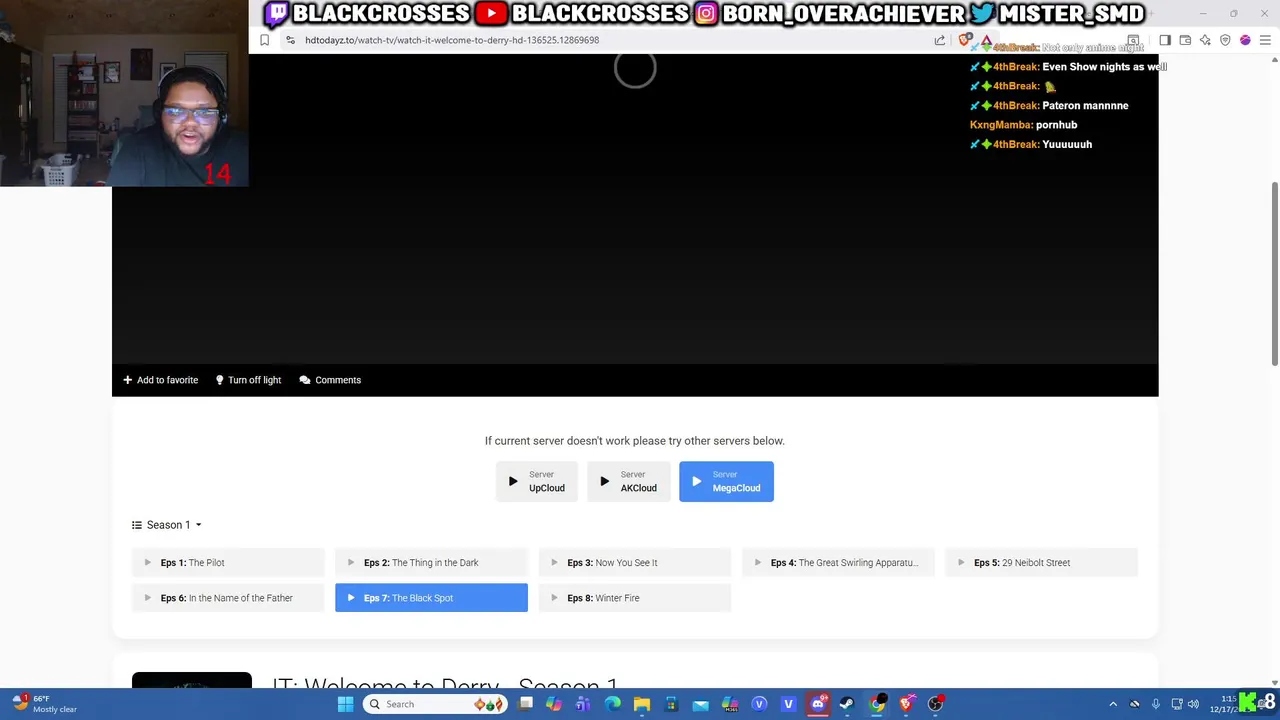The height and width of the screenshot is (720, 1280).
Task: Open the Mail app on the taskbar
Action: [700, 704]
